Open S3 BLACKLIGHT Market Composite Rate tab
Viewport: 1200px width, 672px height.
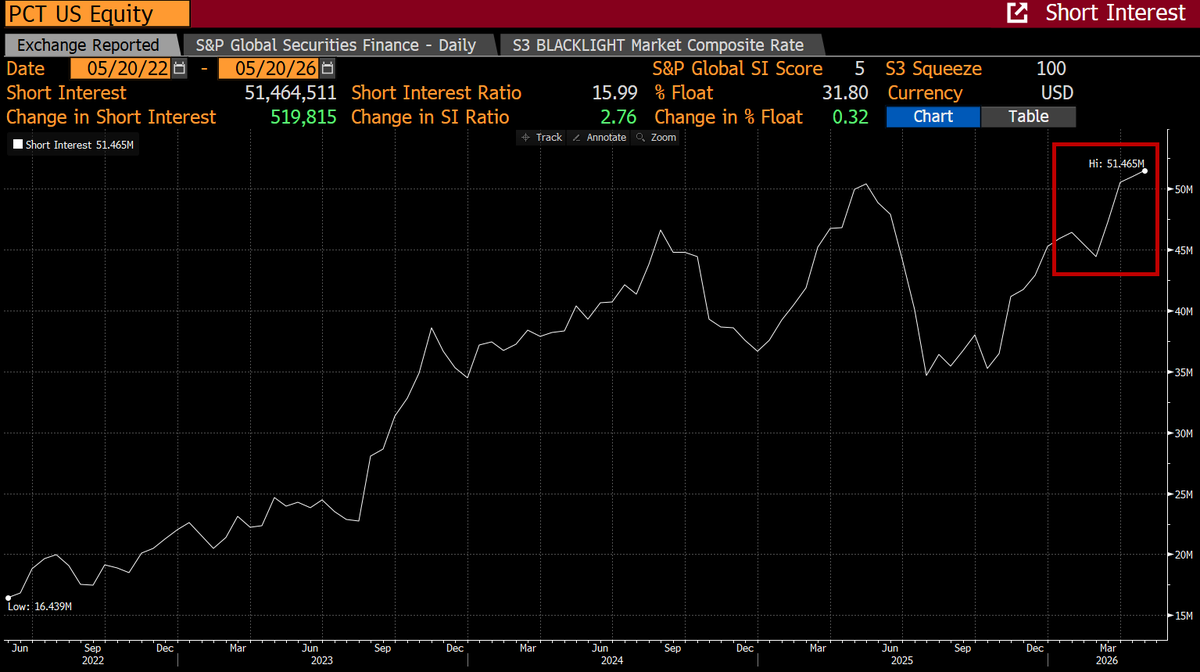pyautogui.click(x=658, y=45)
